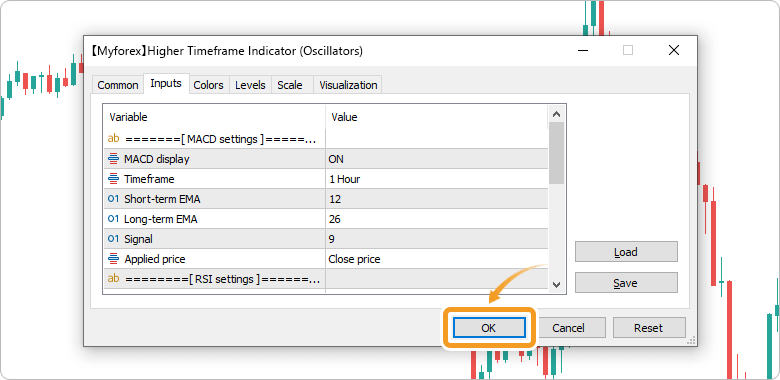
Task: Save the current input parameters
Action: point(626,283)
